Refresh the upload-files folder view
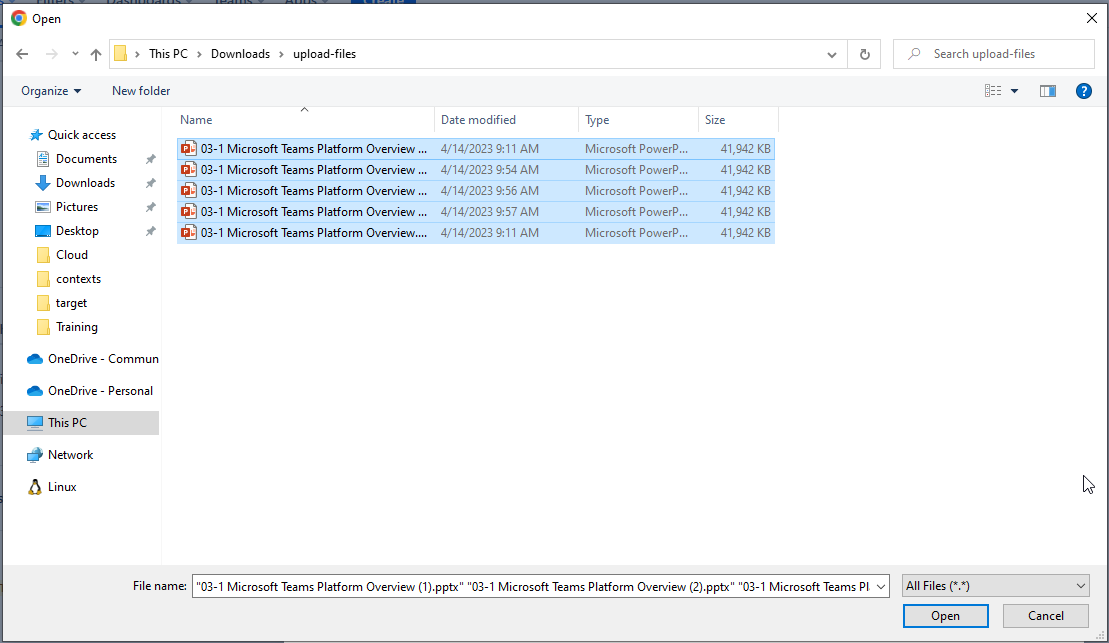1109x643 pixels. pos(864,54)
